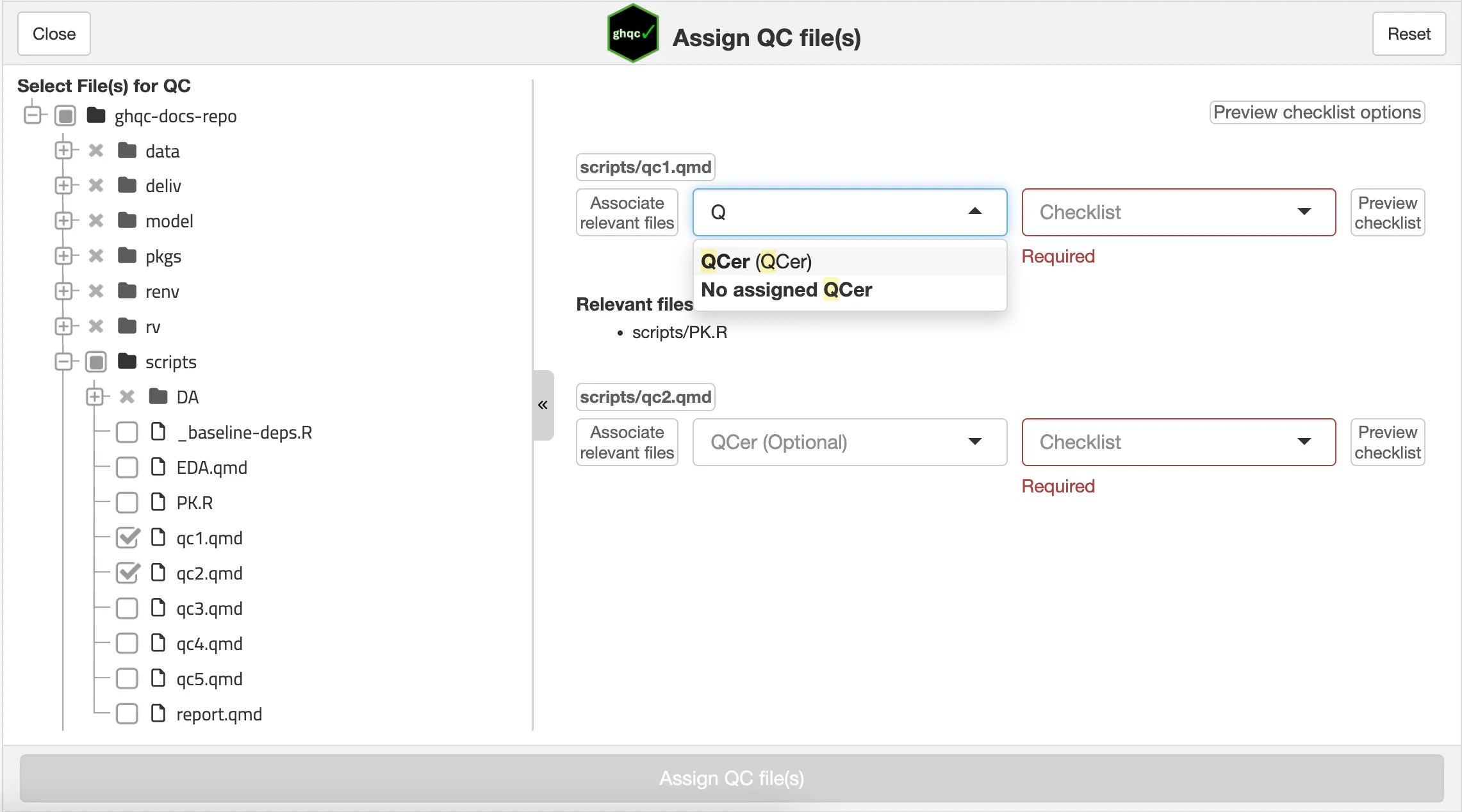Click the ghqc hexagon logo
Image resolution: width=1462 pixels, height=812 pixels.
pyautogui.click(x=632, y=33)
